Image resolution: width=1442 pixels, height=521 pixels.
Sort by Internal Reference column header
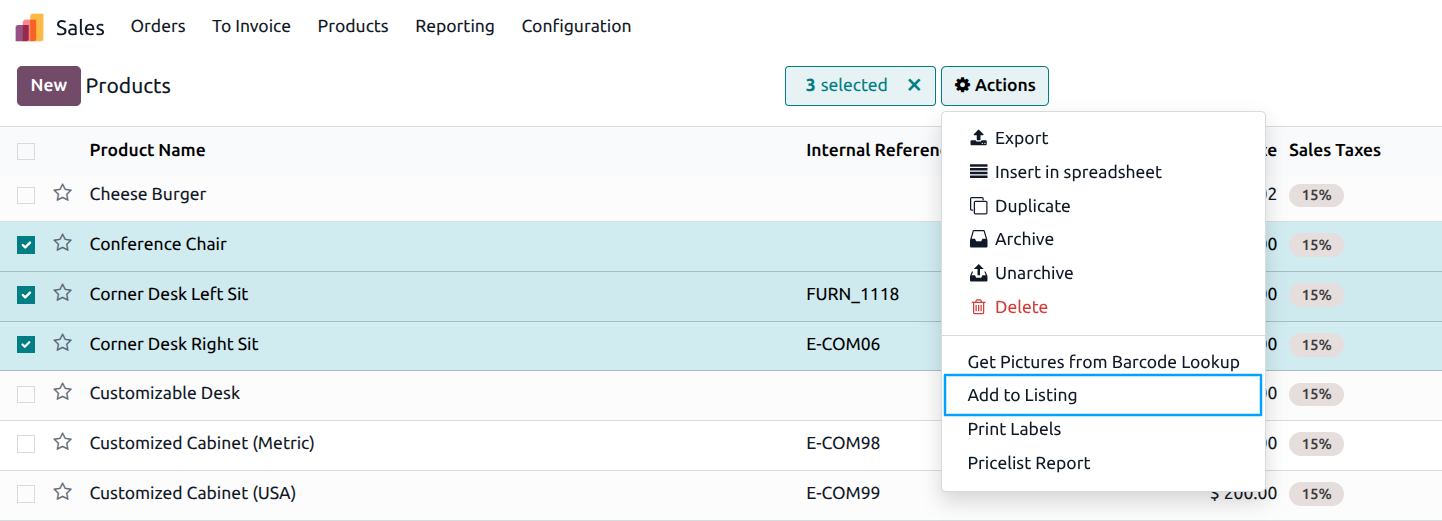[876, 150]
